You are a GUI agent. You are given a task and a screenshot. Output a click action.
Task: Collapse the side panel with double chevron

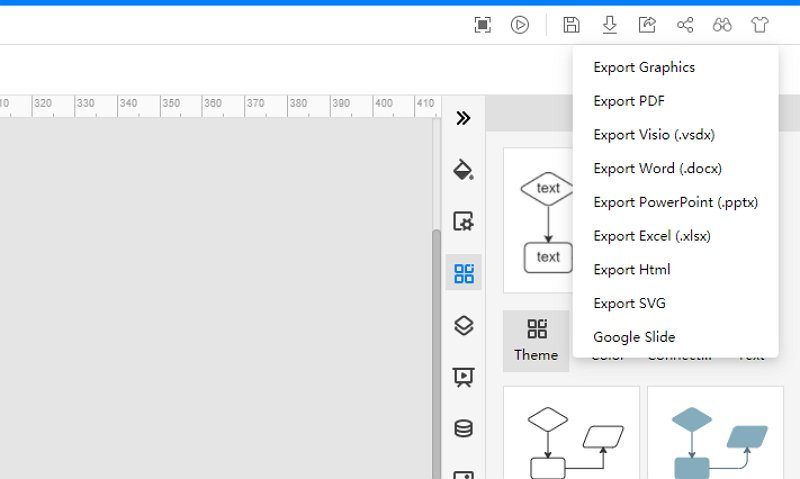tap(463, 118)
